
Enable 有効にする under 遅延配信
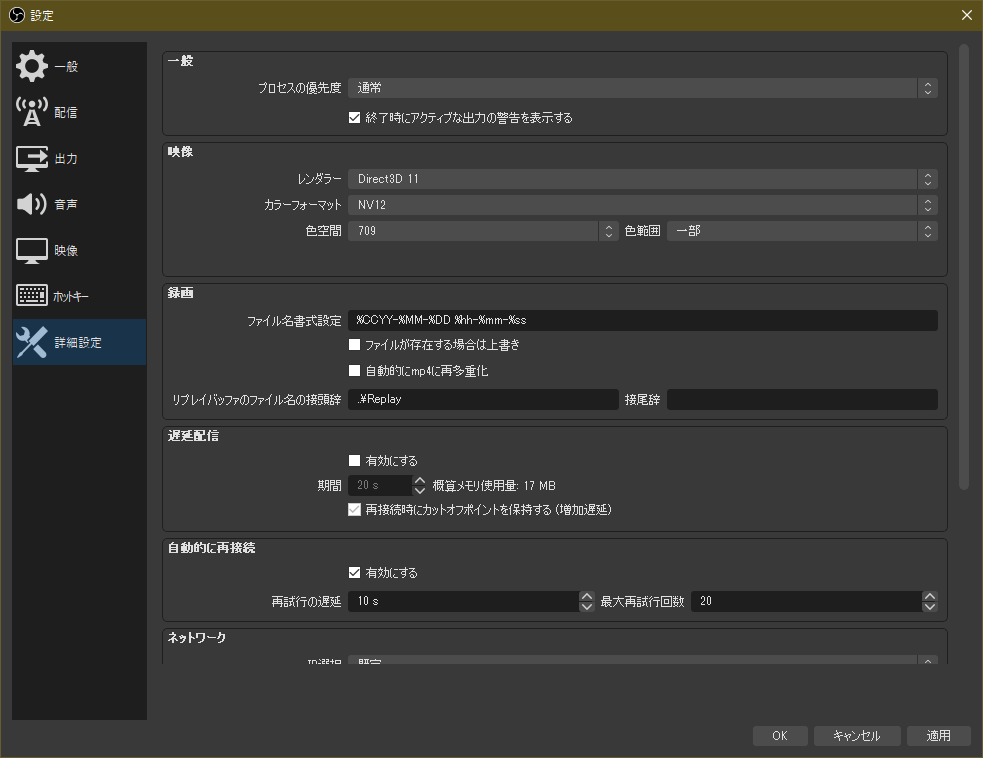355,460
